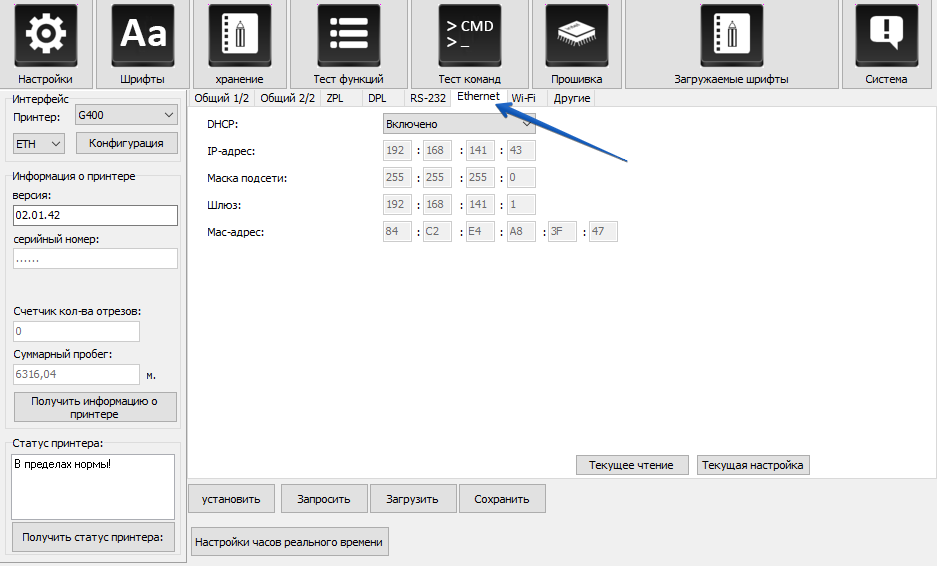Open the Тест команд CMD icon
The height and width of the screenshot is (566, 937).
coord(469,36)
